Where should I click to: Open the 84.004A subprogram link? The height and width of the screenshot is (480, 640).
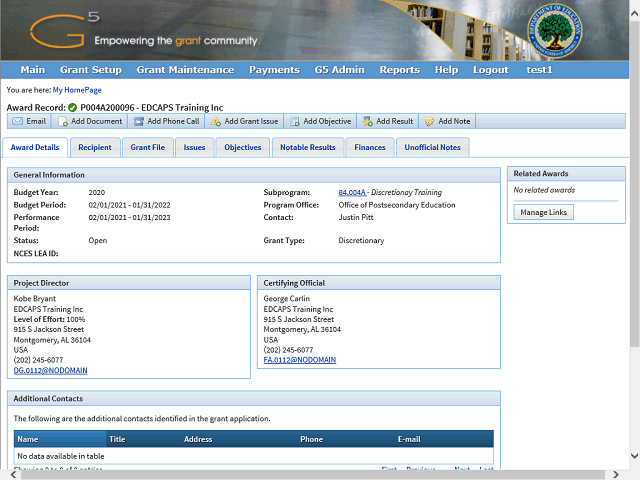[x=352, y=191]
